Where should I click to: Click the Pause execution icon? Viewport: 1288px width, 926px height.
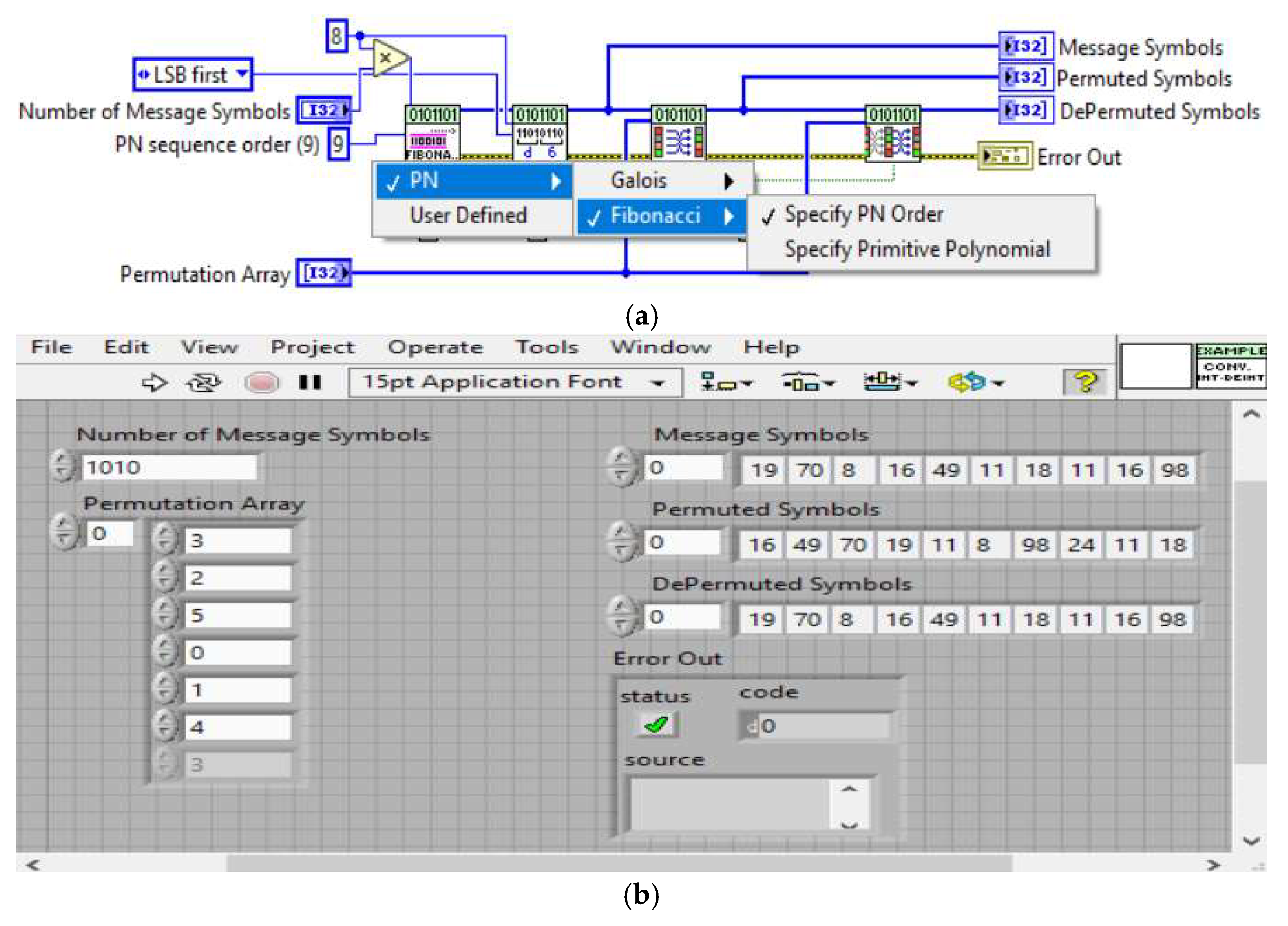310,382
